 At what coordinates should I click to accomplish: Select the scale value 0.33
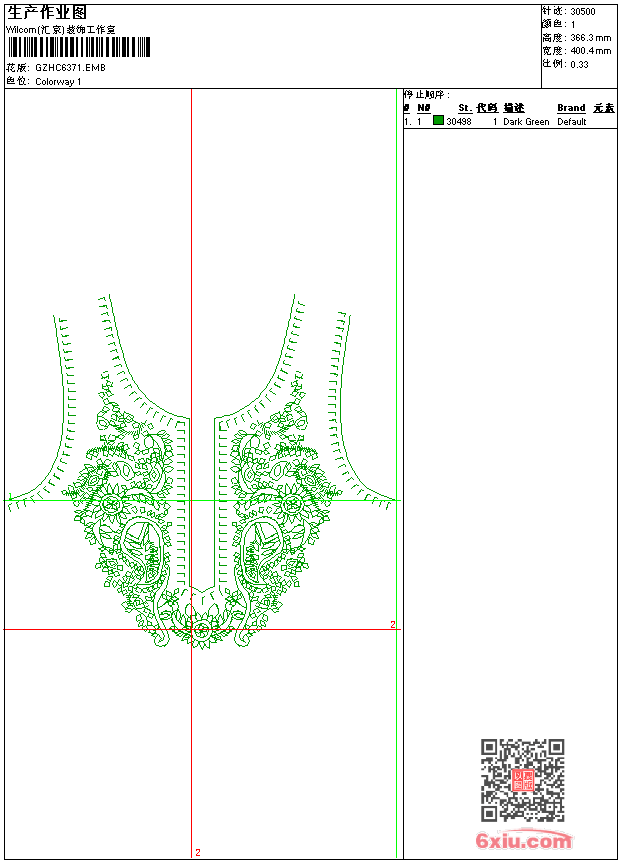coord(579,64)
